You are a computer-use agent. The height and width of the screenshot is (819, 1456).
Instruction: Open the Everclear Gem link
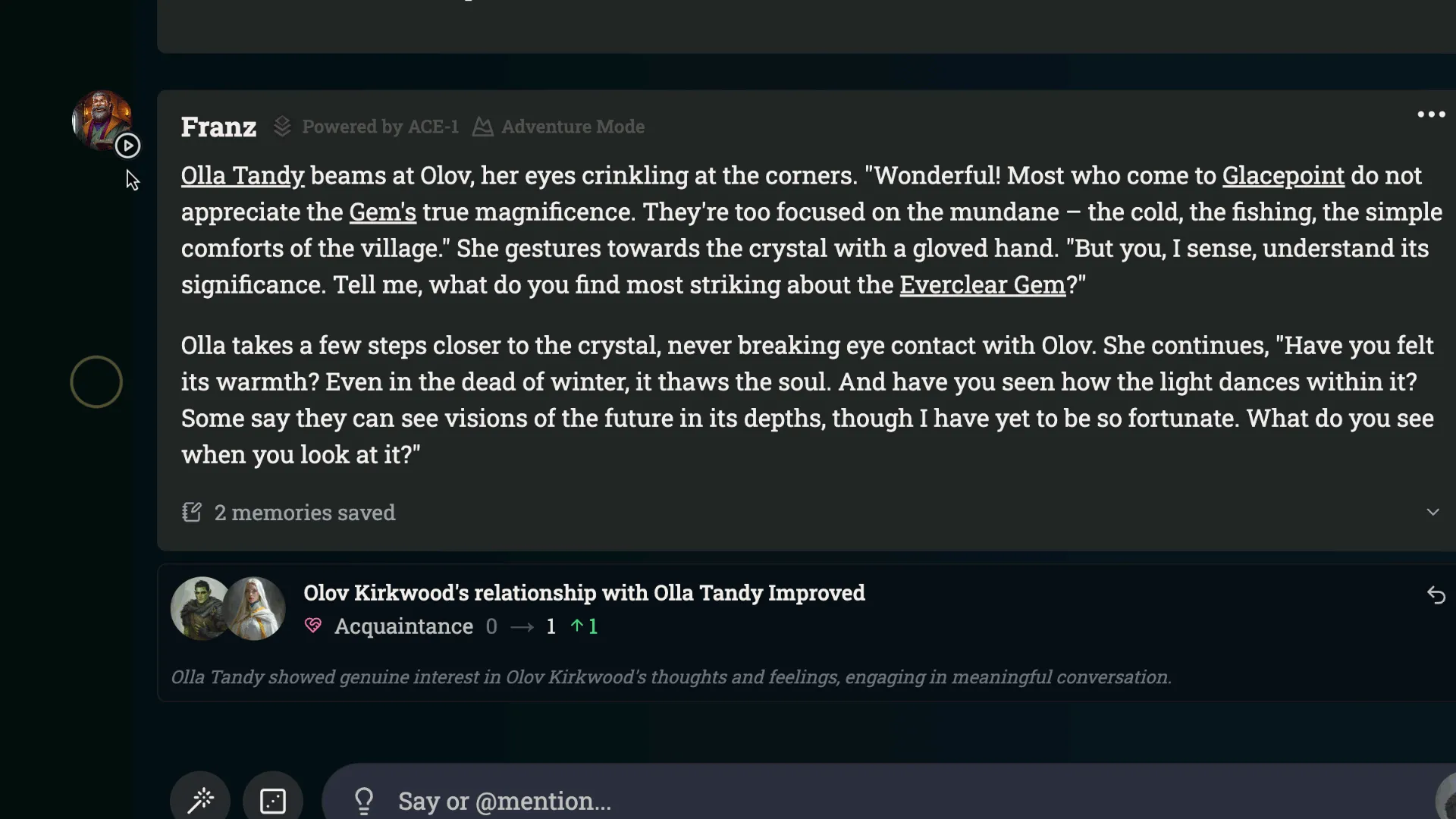pyautogui.click(x=983, y=285)
